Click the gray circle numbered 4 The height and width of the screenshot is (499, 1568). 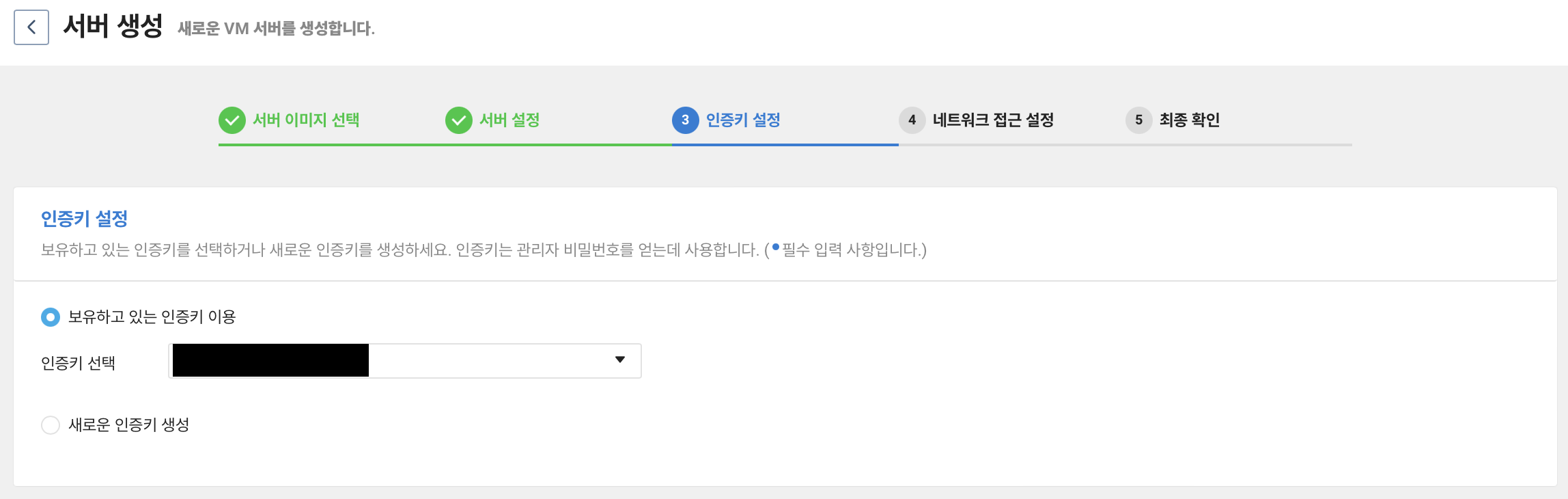[x=913, y=120]
